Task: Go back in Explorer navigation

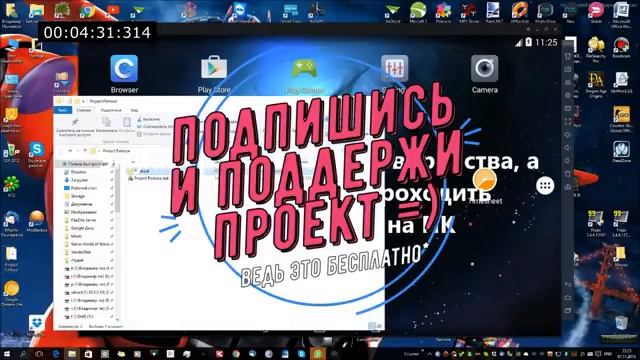Action: click(69, 151)
